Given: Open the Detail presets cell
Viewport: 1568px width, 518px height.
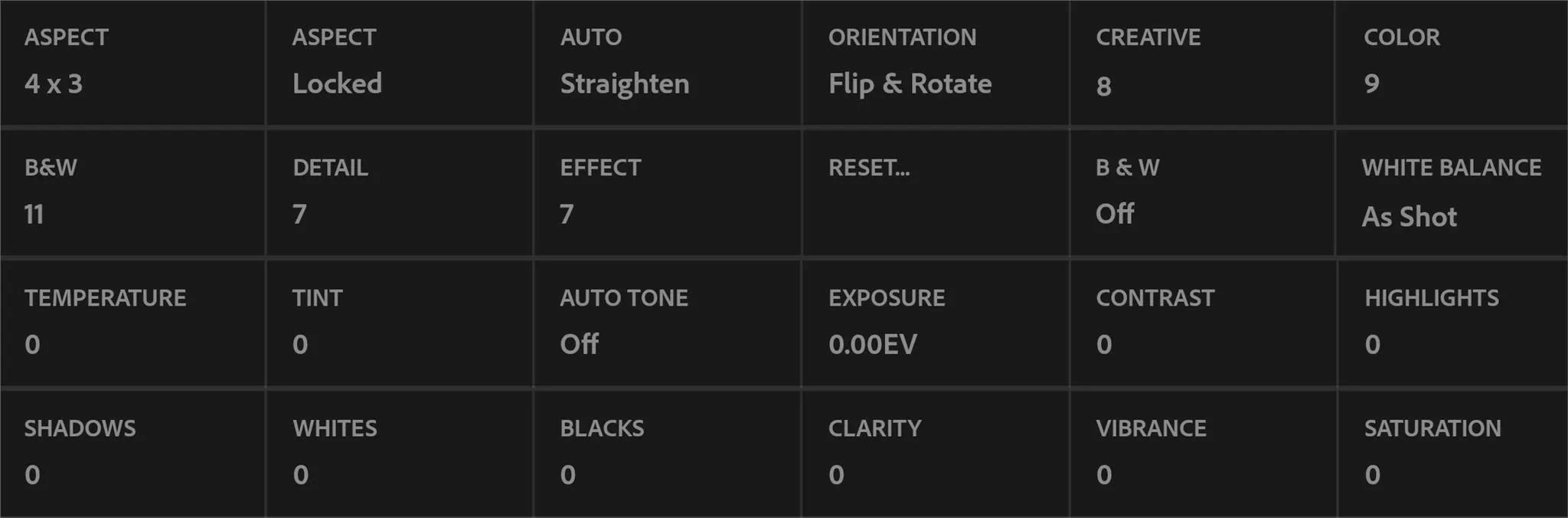Looking at the screenshot, I should point(400,192).
